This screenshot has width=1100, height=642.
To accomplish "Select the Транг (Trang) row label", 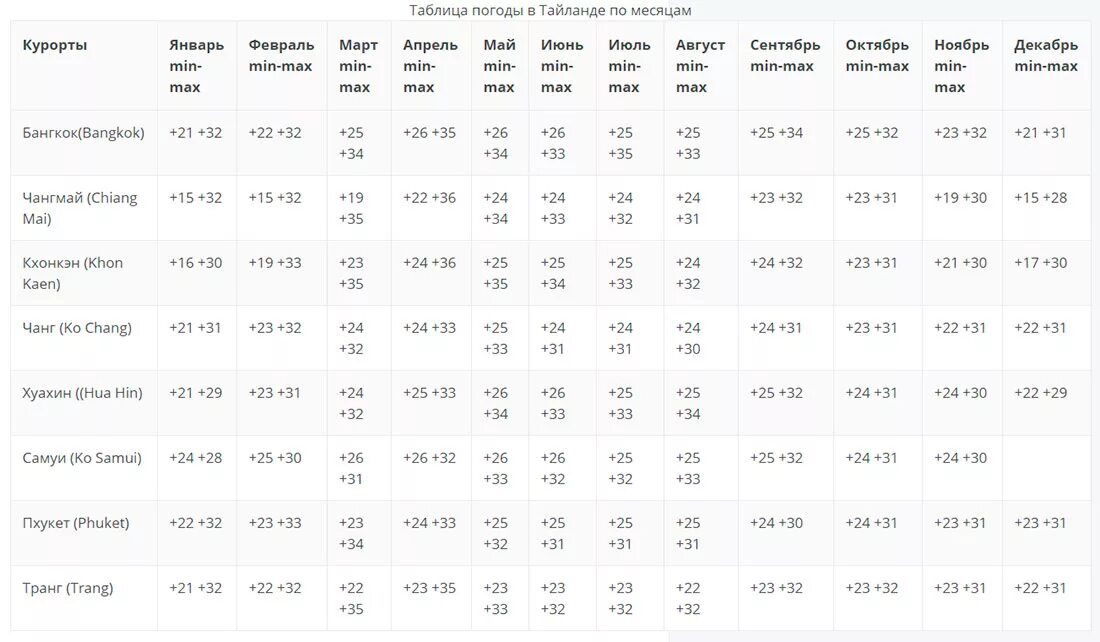I will (x=67, y=588).
